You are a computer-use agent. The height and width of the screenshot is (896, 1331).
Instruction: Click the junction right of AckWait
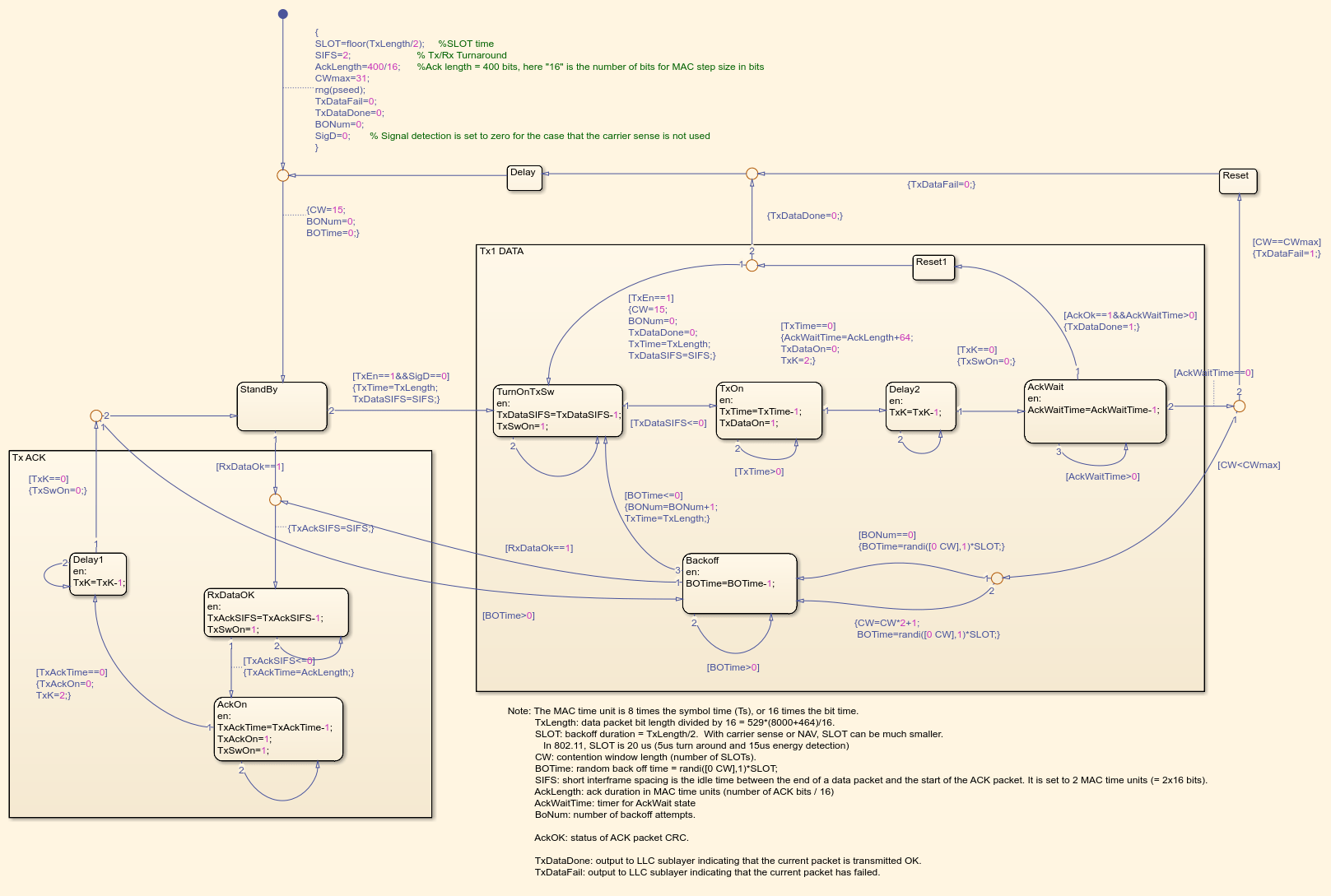pyautogui.click(x=1239, y=406)
